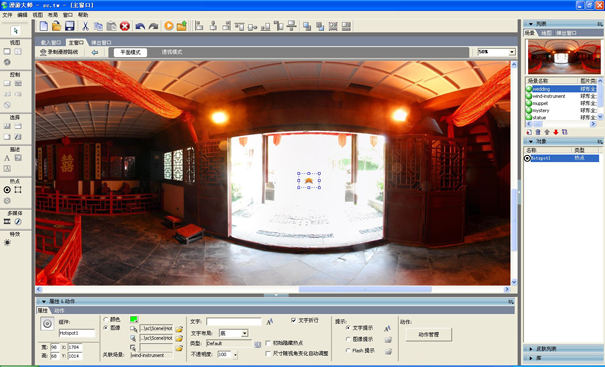Select the circular hotspot tool icon
Image resolution: width=605 pixels, height=367 pixels.
pos(7,189)
